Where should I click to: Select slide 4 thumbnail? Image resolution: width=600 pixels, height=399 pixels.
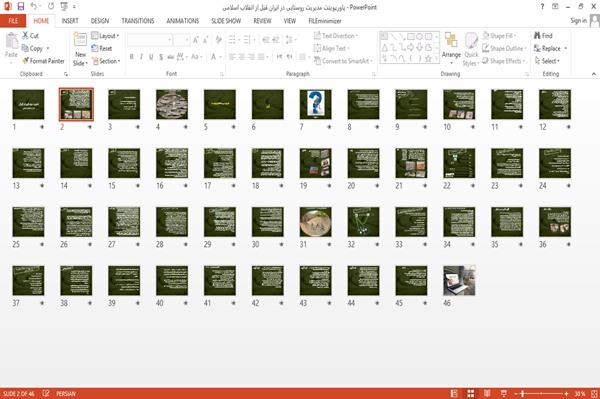coord(172,104)
